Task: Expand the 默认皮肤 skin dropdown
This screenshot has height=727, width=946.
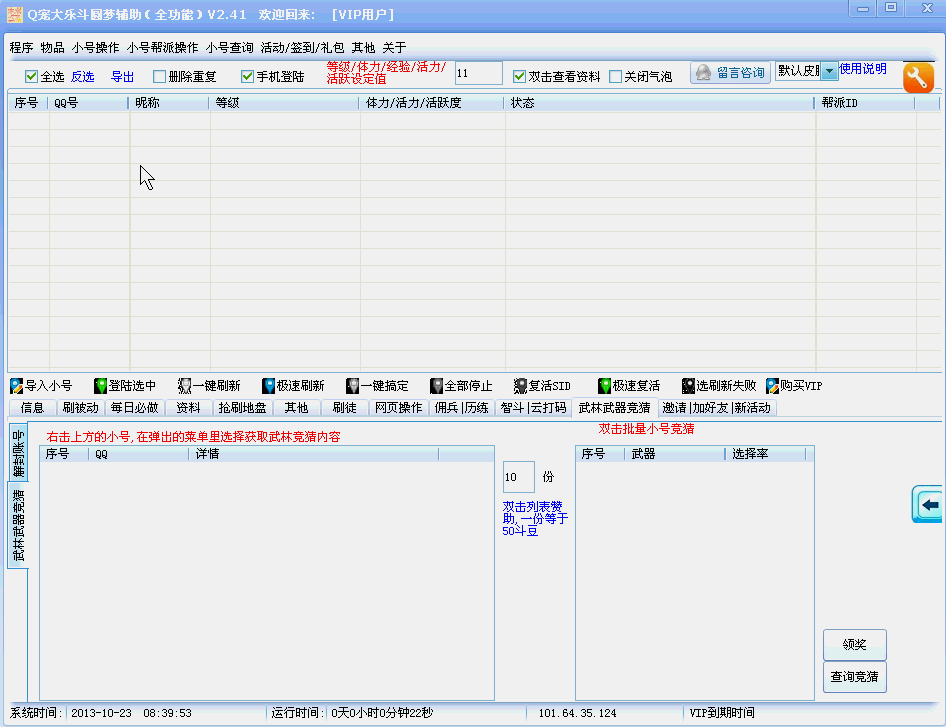Action: click(x=829, y=72)
